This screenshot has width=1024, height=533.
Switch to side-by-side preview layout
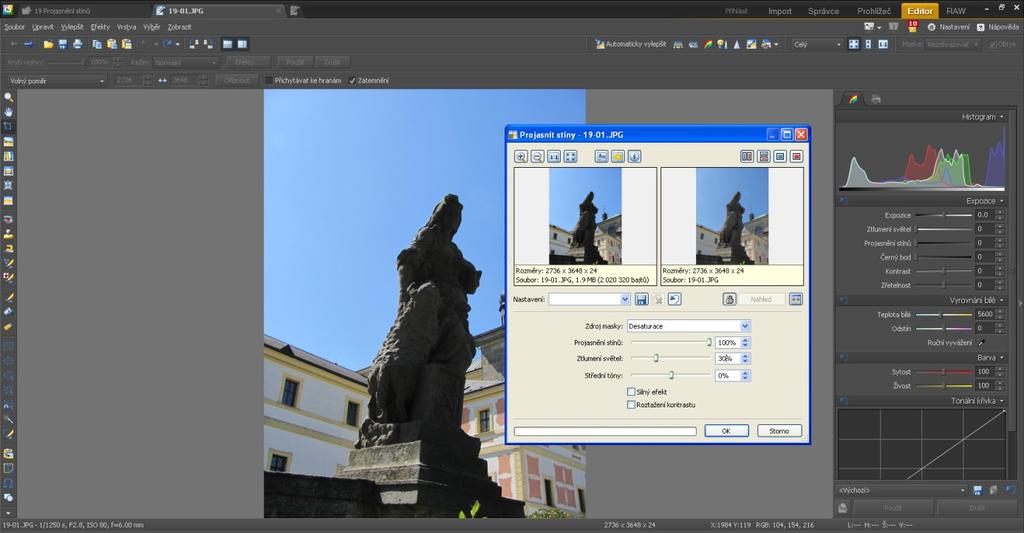(x=747, y=157)
